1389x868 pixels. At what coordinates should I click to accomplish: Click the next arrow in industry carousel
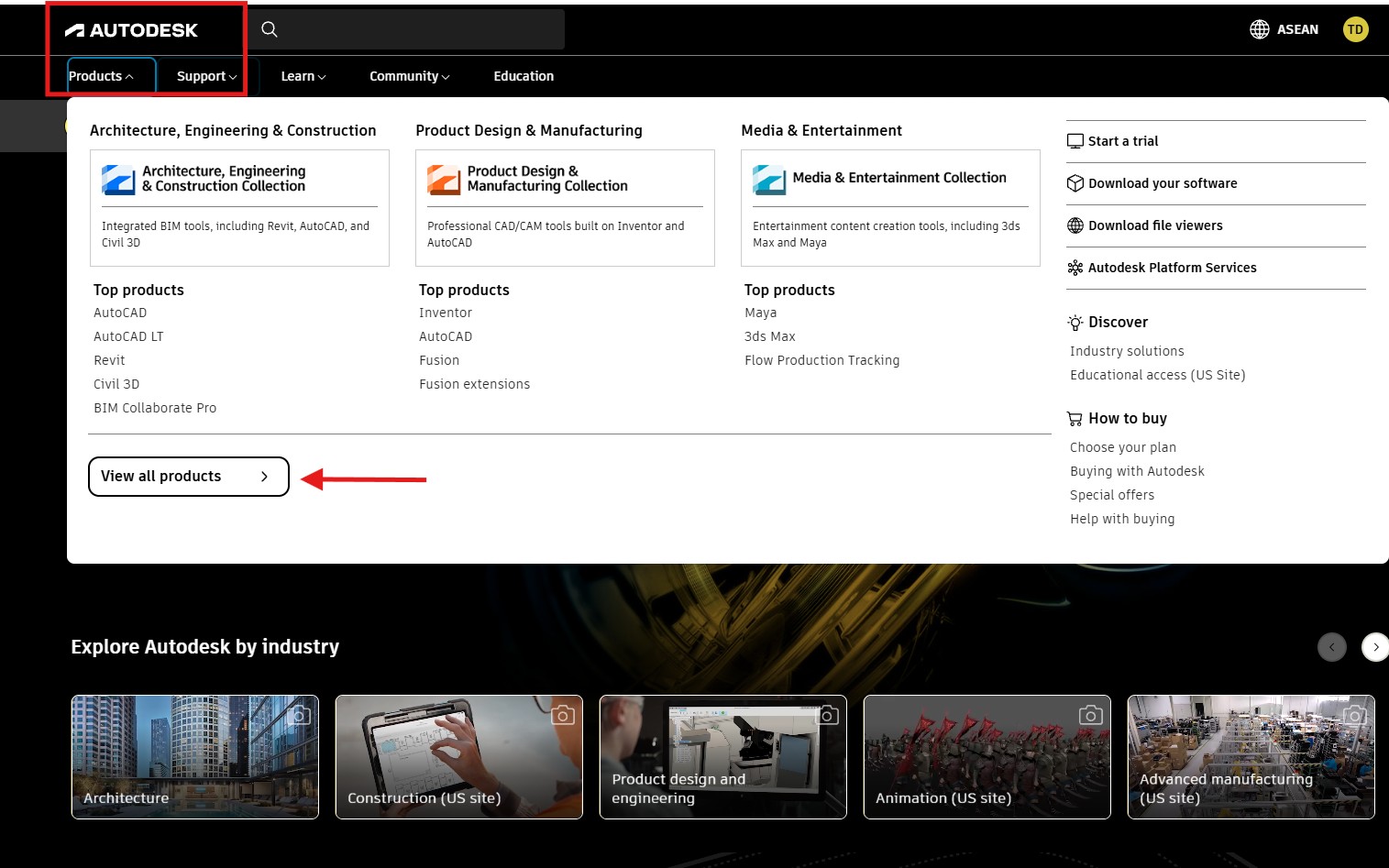click(x=1374, y=647)
